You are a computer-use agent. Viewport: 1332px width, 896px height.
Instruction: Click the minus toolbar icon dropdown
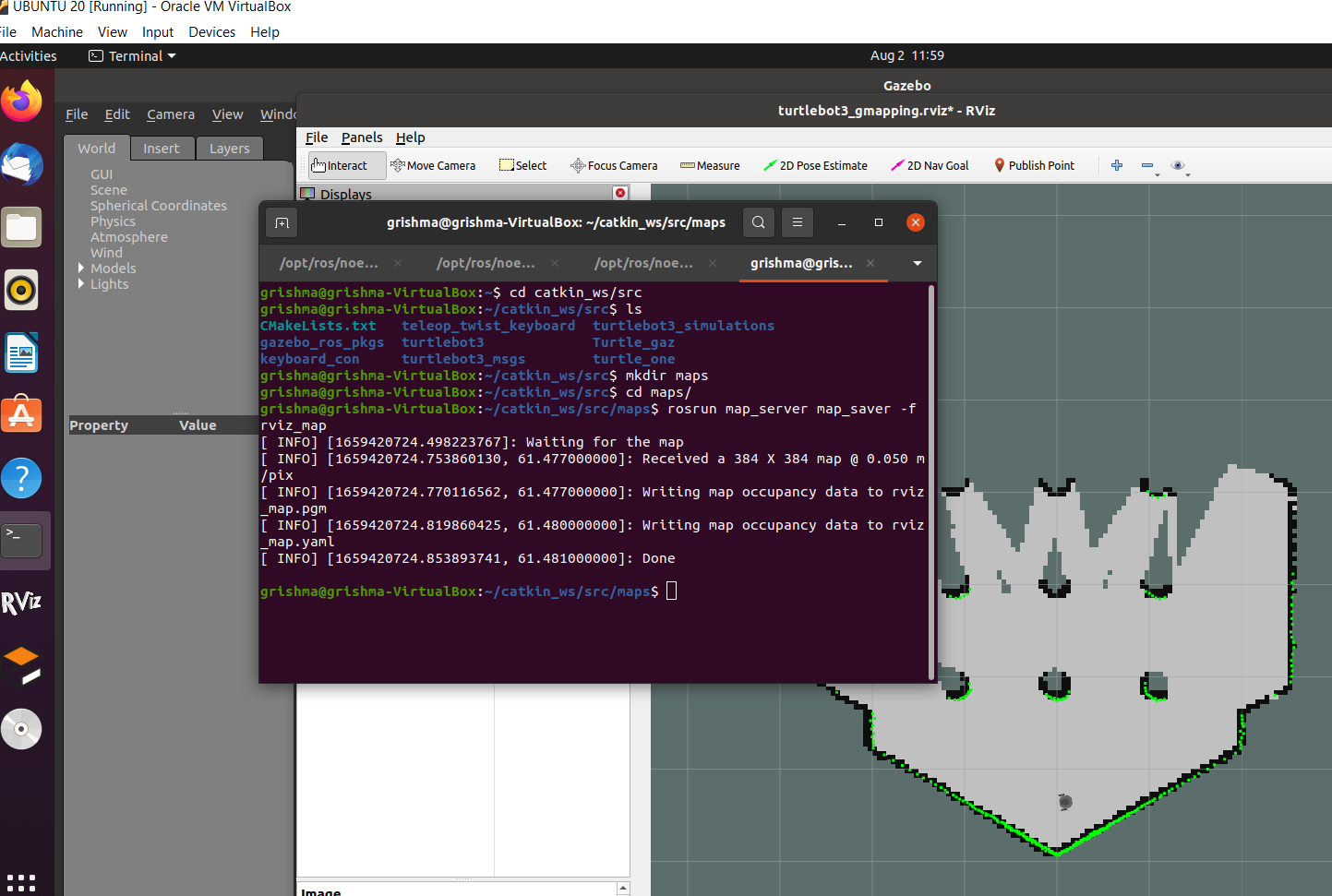coord(1149,166)
